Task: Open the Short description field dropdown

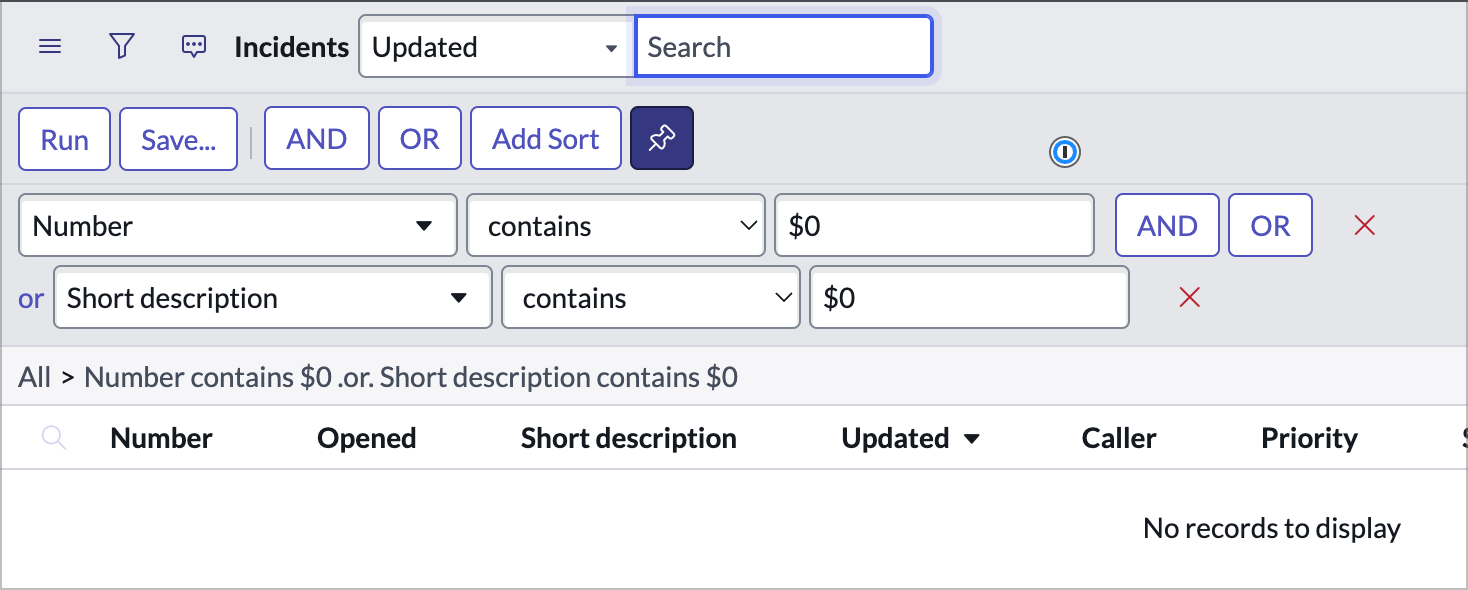Action: click(x=272, y=298)
